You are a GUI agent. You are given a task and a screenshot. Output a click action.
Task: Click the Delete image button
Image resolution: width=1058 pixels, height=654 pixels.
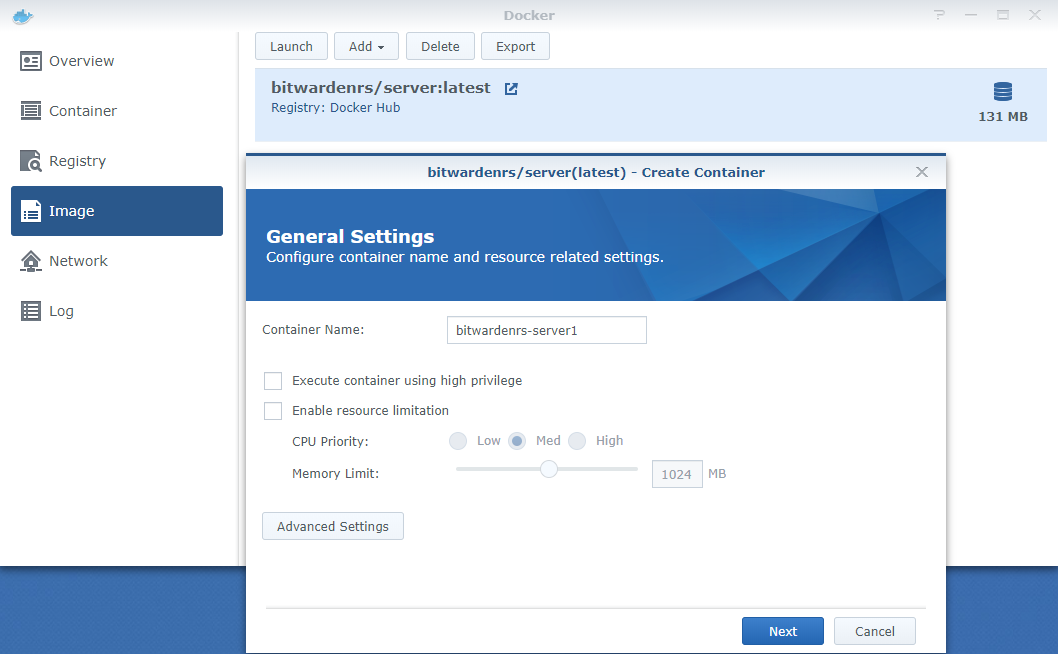[x=440, y=47]
